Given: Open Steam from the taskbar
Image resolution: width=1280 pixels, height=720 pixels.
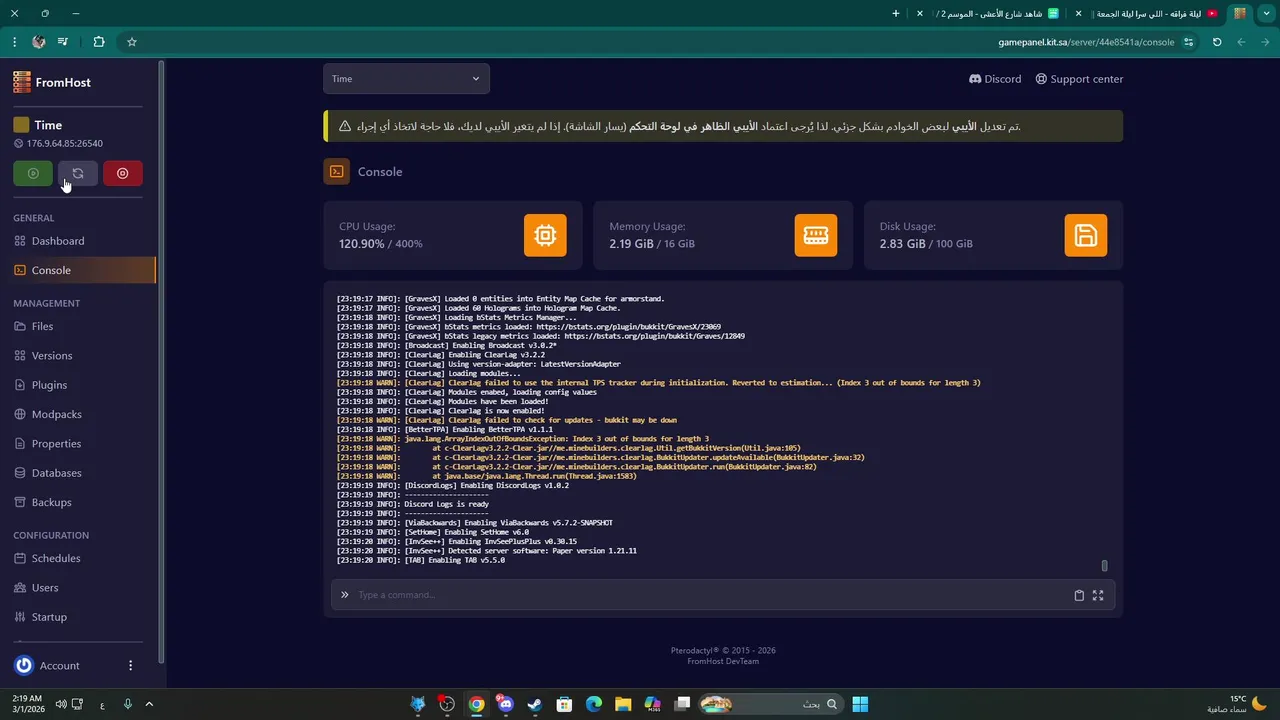Looking at the screenshot, I should 535,704.
